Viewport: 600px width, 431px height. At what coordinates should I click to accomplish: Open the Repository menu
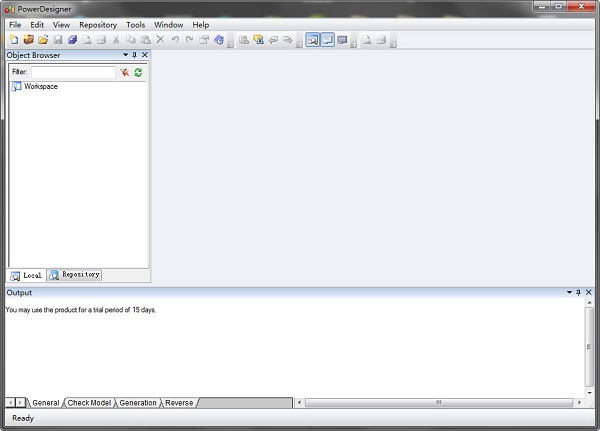tap(98, 25)
